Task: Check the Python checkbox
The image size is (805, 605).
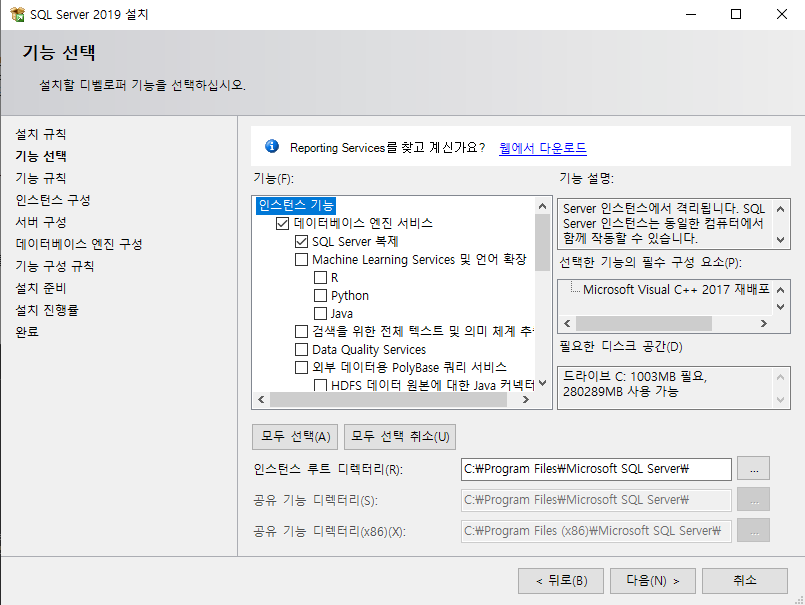Action: click(320, 295)
